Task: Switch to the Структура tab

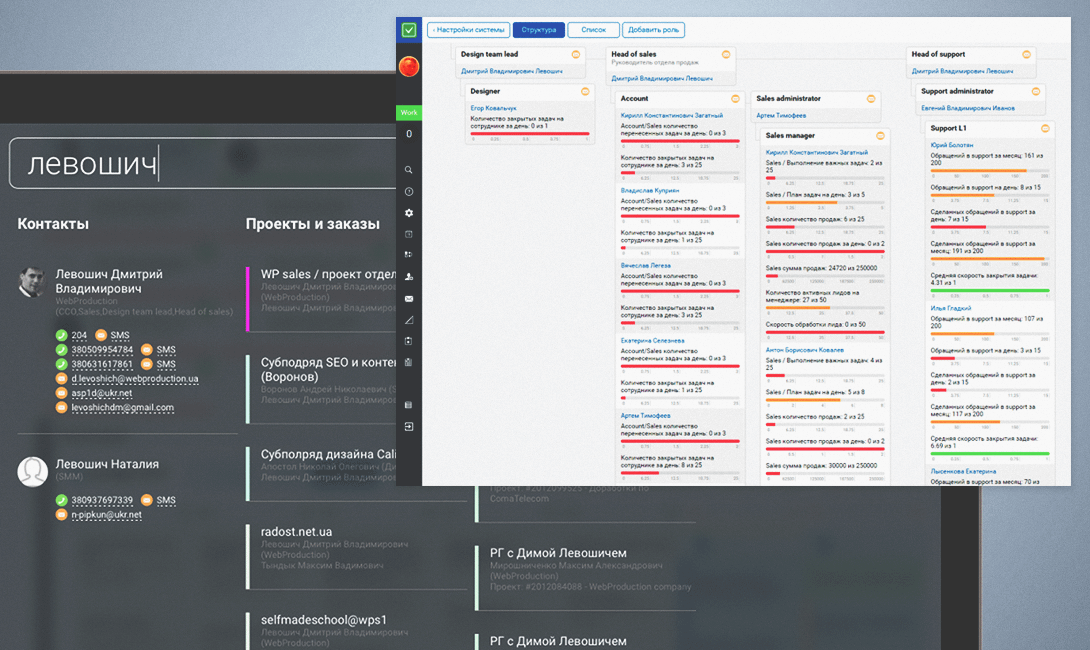Action: coord(539,30)
